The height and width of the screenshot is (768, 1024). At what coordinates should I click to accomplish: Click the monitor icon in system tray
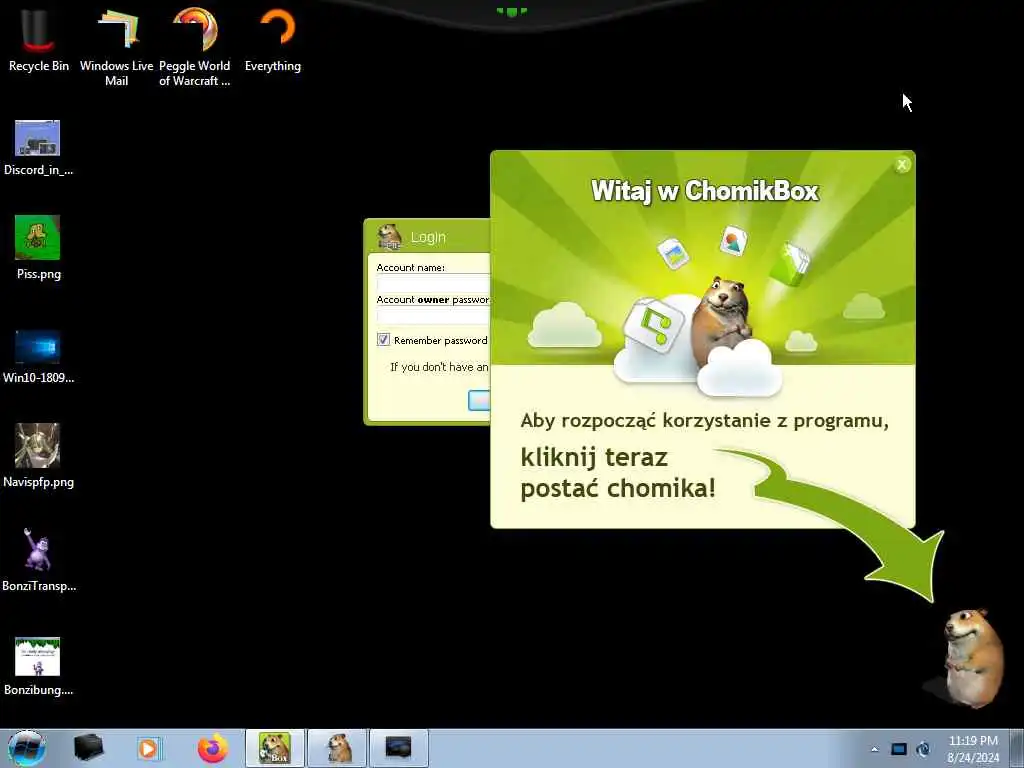click(x=899, y=749)
